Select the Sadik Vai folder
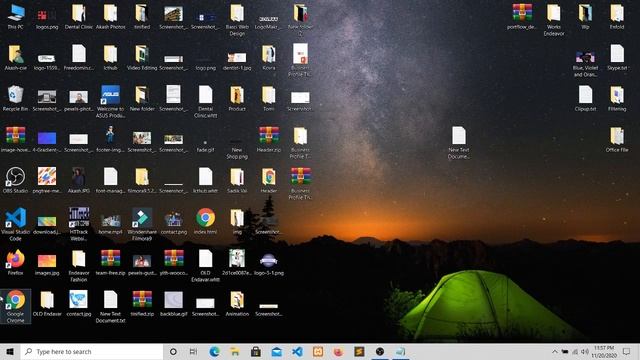 pyautogui.click(x=237, y=180)
